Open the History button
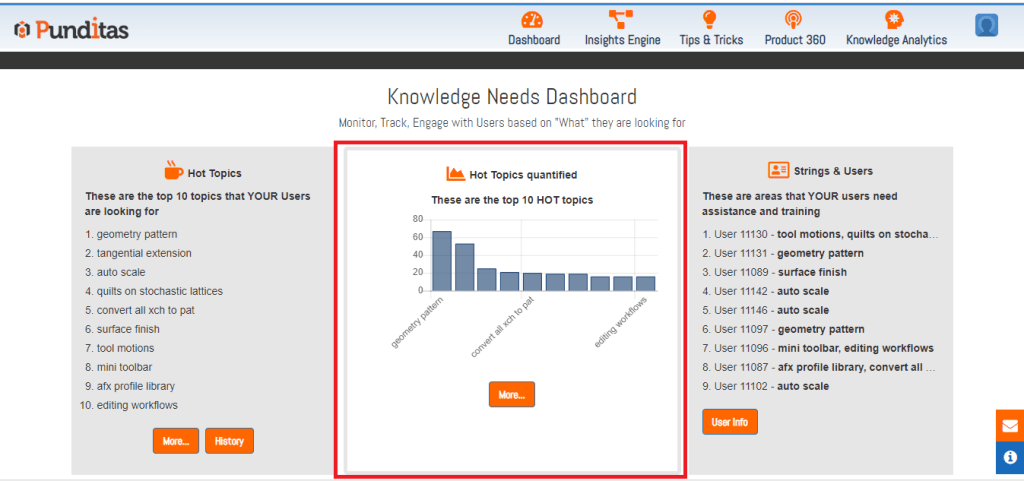Screen dimensions: 1024x481 (x=229, y=441)
